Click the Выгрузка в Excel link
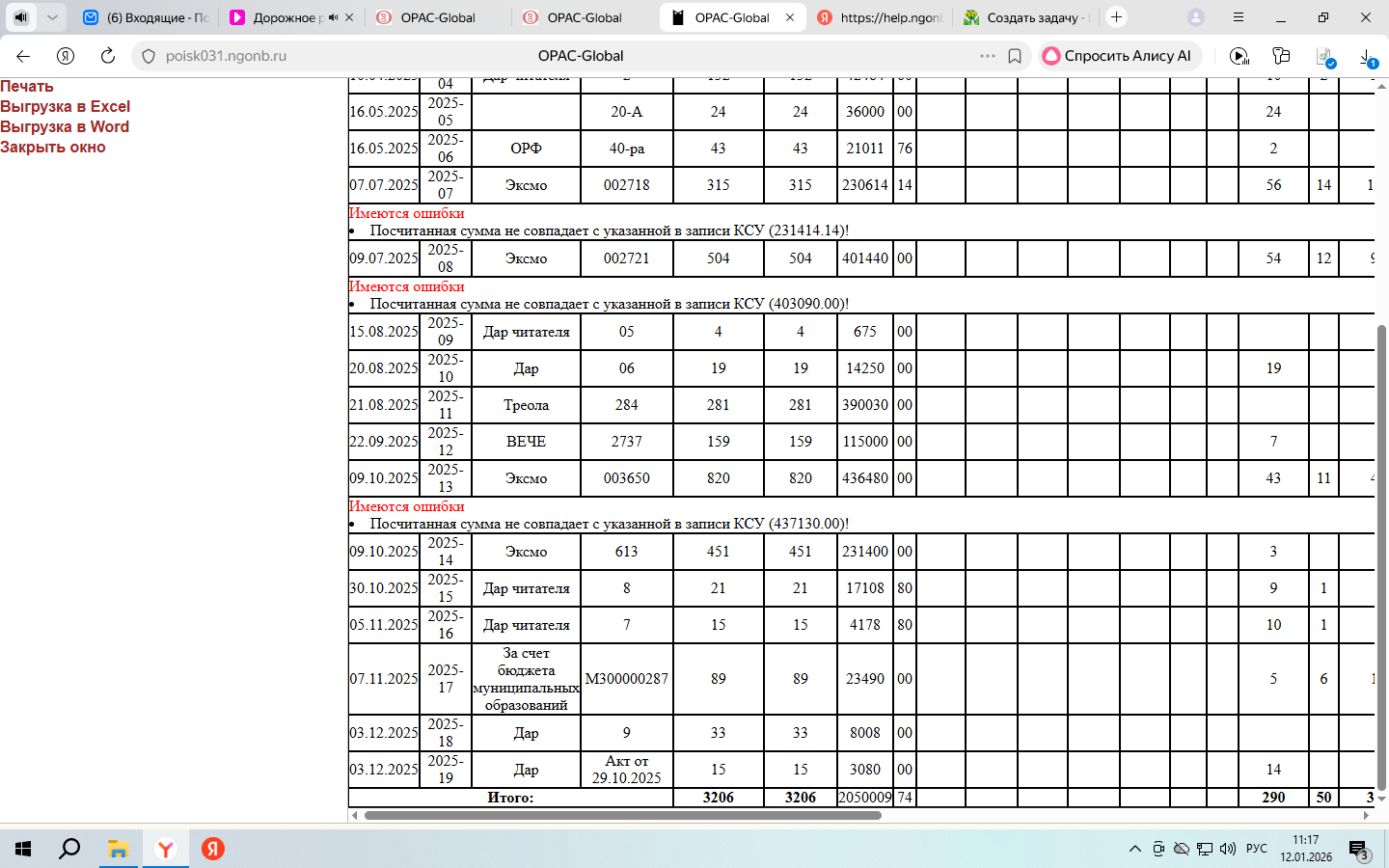Screen dimensions: 1389x868 [x=65, y=106]
